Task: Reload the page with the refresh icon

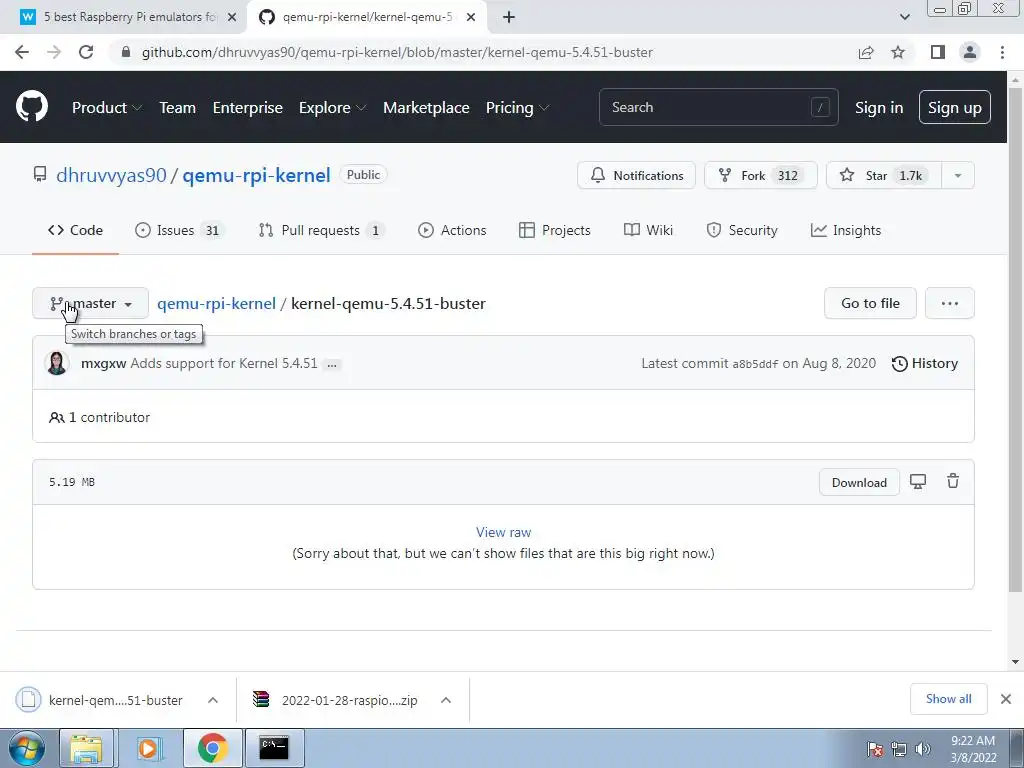Action: click(86, 52)
